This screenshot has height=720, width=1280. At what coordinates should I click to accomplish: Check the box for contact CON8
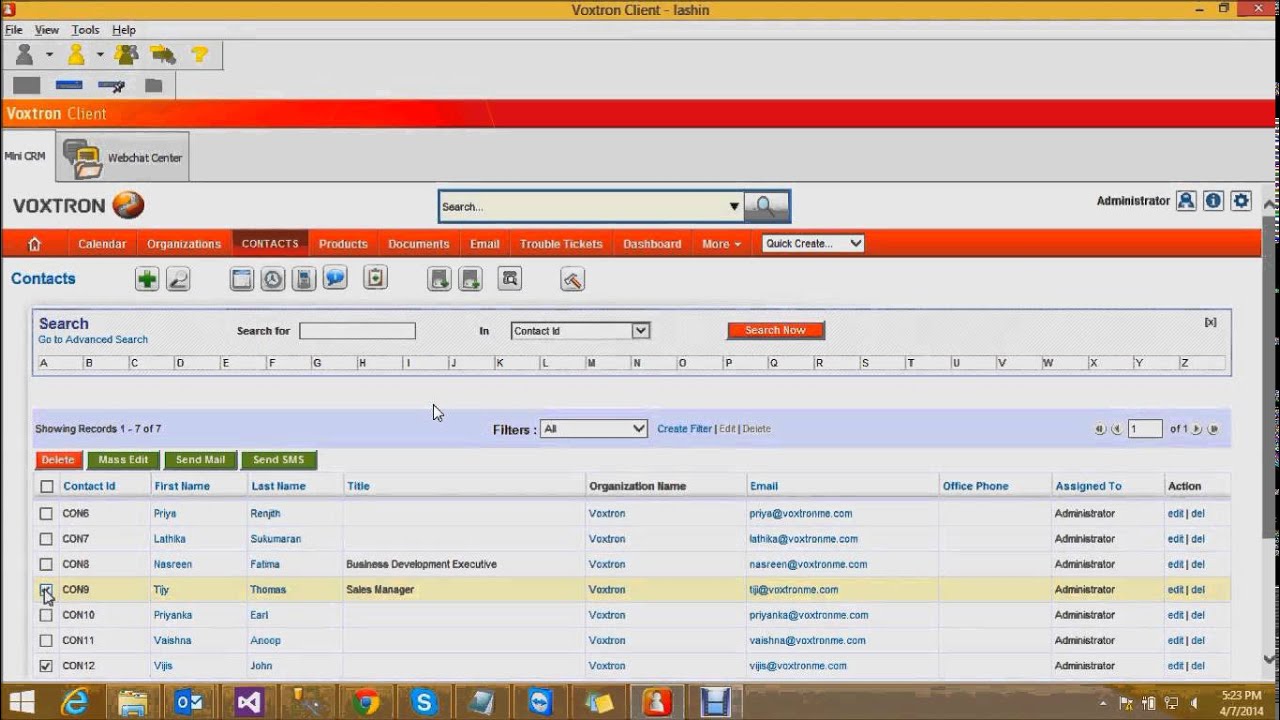pos(46,565)
